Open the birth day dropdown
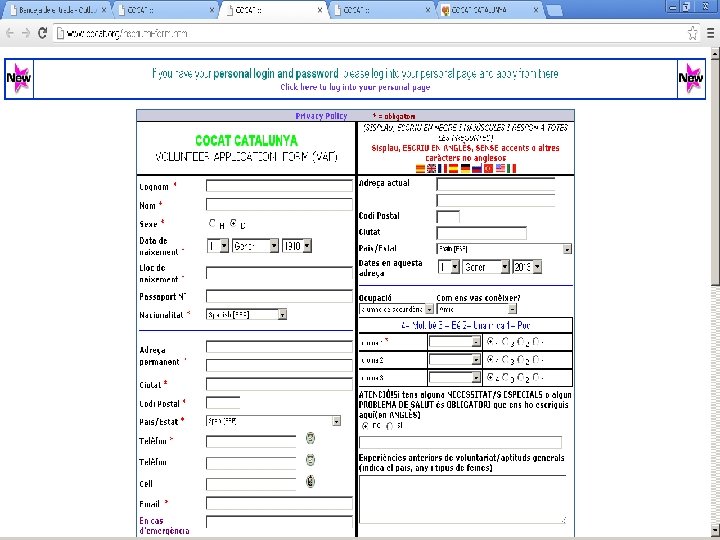 pos(218,246)
